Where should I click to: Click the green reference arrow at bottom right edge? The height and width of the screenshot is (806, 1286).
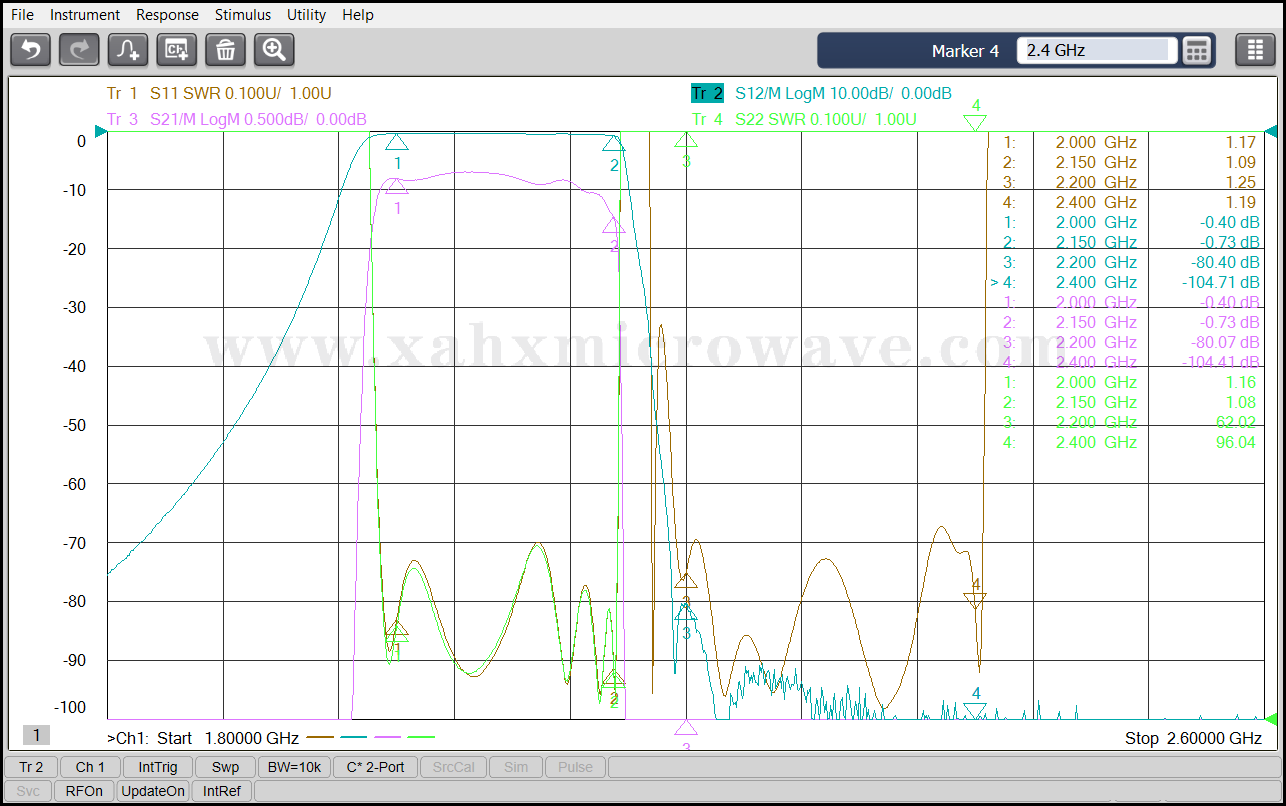[1271, 718]
